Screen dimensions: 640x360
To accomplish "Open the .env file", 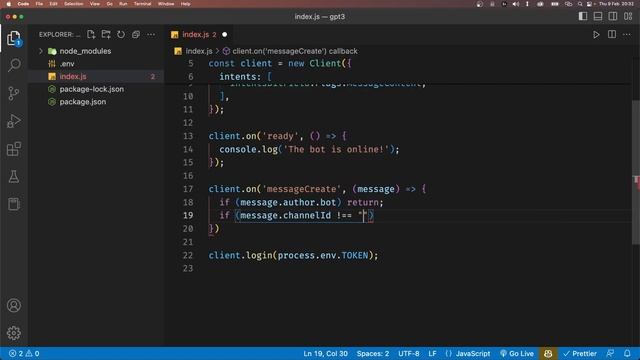I will (96, 64).
